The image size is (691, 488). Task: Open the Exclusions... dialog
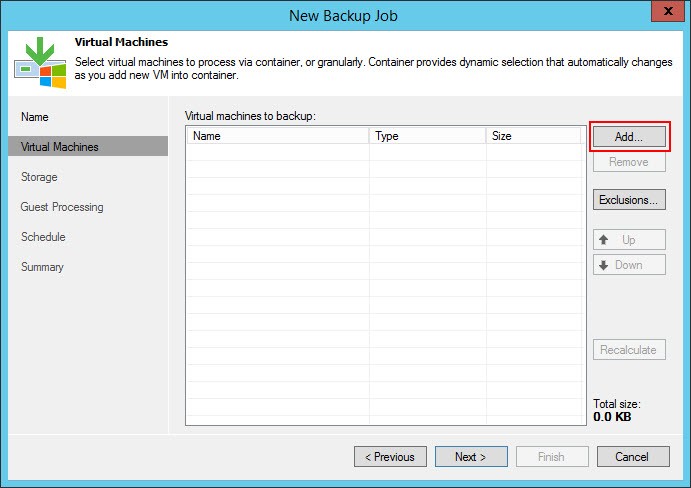coord(629,200)
